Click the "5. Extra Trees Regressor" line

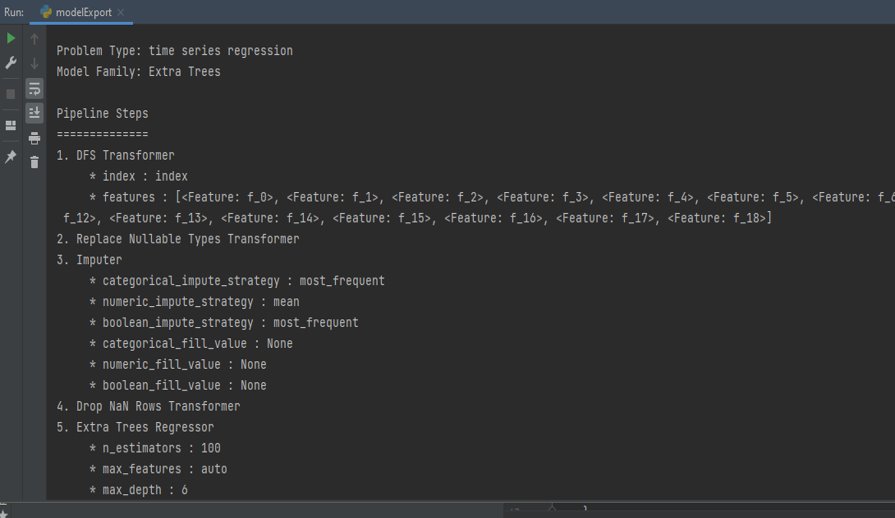click(135, 427)
